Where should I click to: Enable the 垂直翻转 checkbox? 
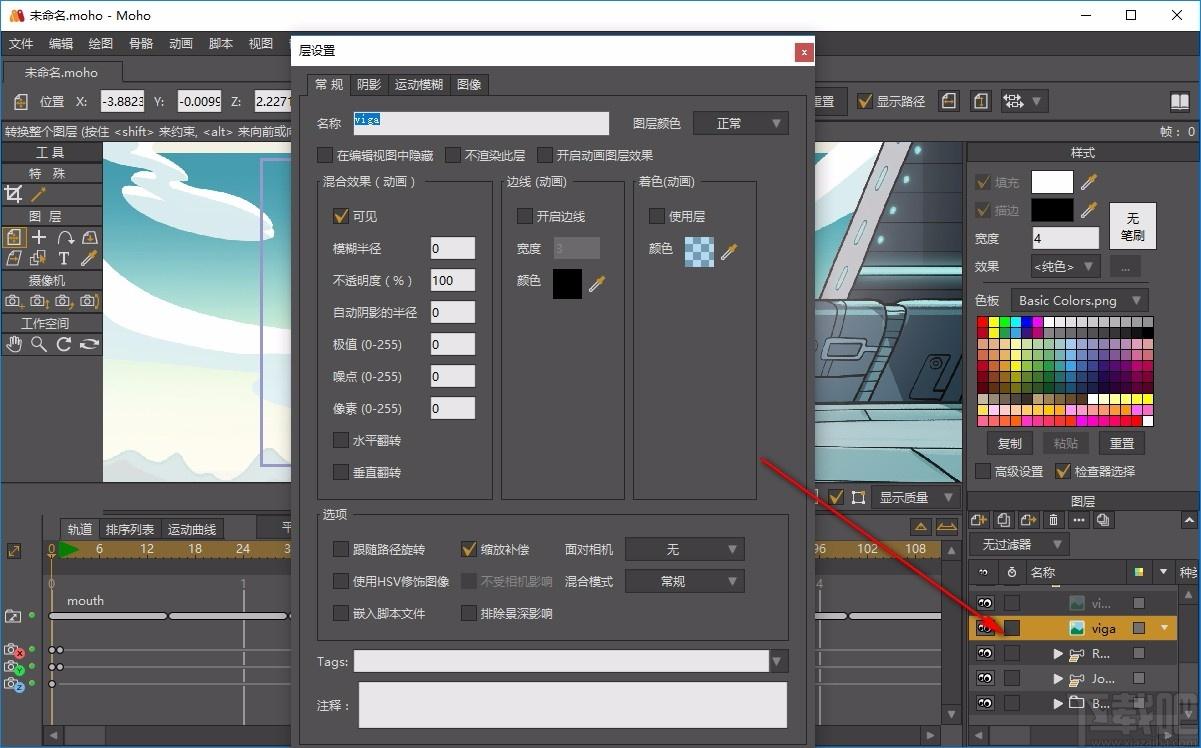(x=341, y=472)
